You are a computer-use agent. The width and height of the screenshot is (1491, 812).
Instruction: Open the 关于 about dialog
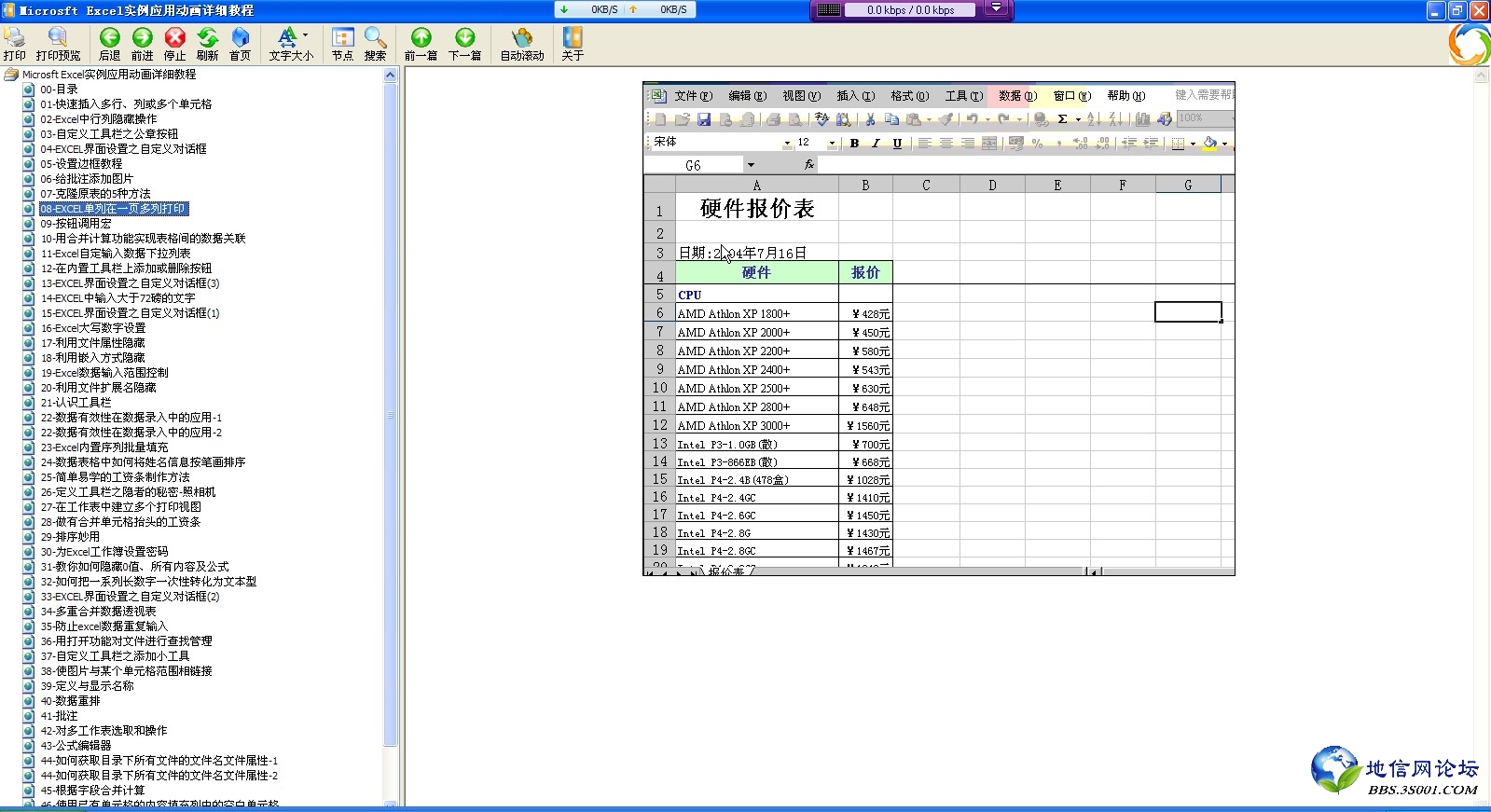pyautogui.click(x=573, y=44)
